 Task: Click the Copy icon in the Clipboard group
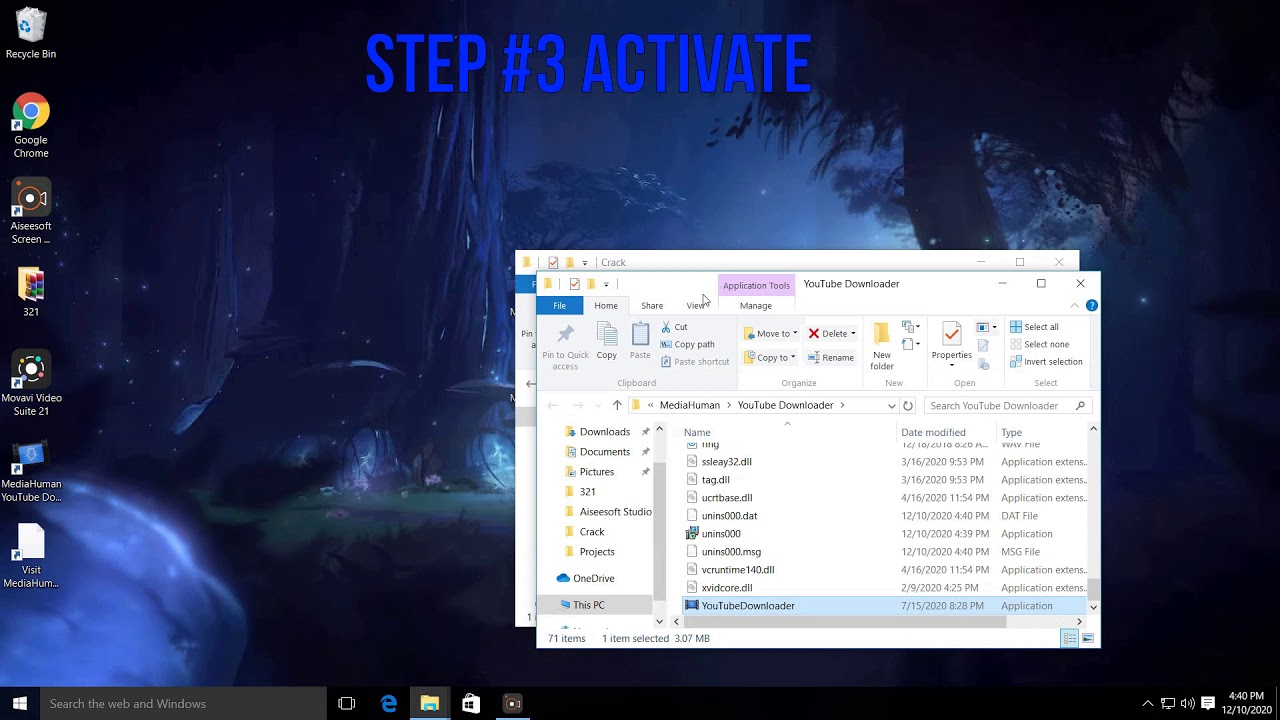click(607, 334)
